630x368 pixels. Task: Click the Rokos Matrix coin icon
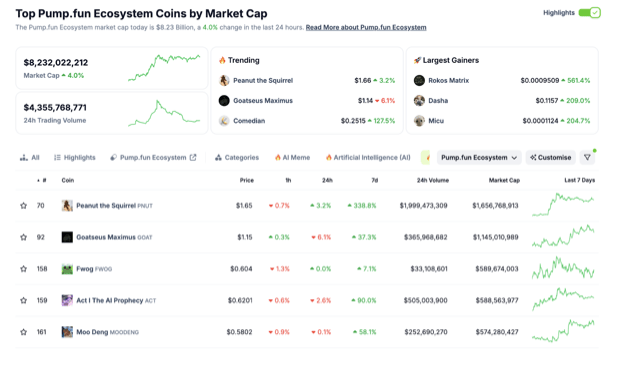[419, 80]
